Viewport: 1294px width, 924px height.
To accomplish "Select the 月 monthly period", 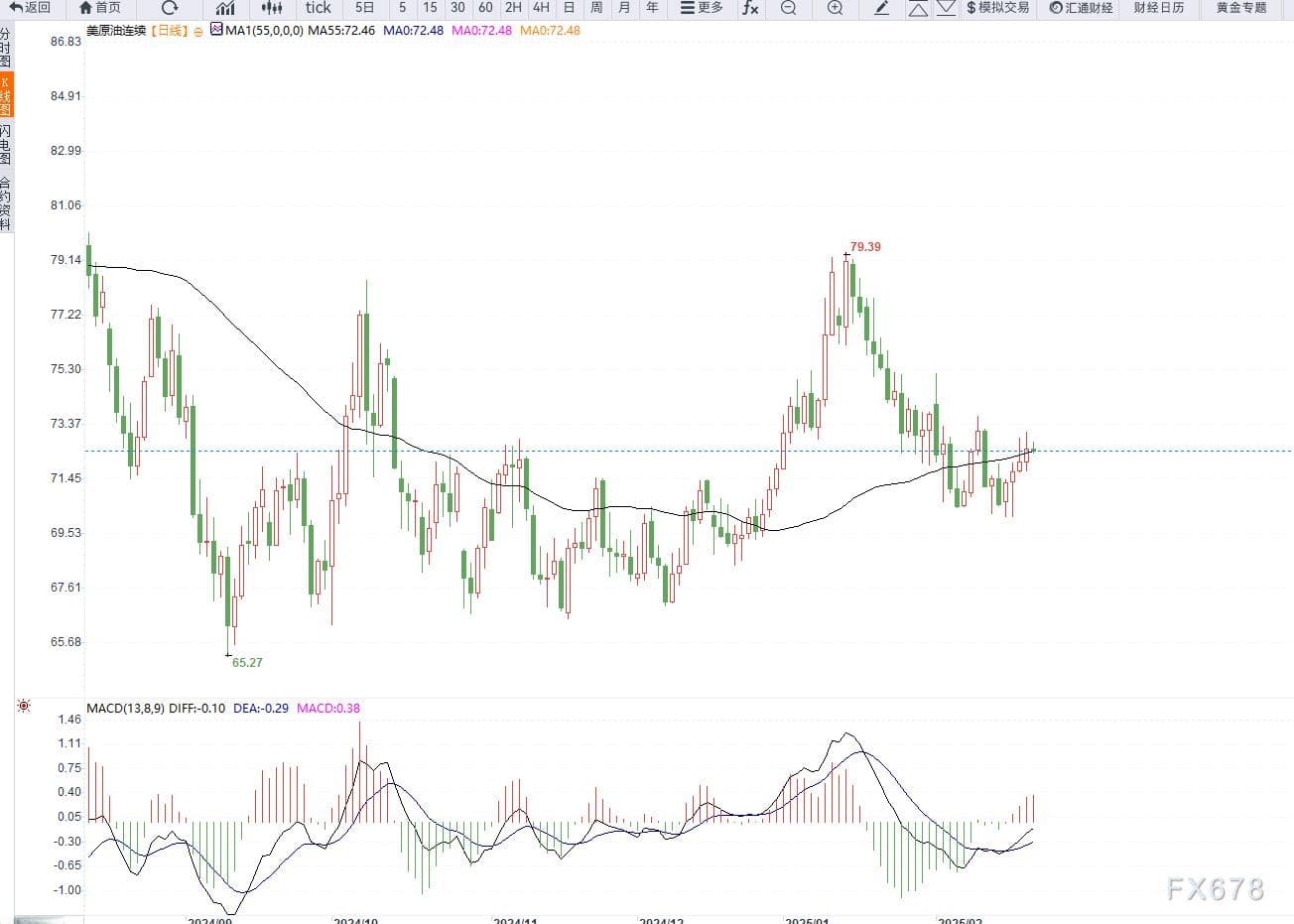I will pos(624,8).
